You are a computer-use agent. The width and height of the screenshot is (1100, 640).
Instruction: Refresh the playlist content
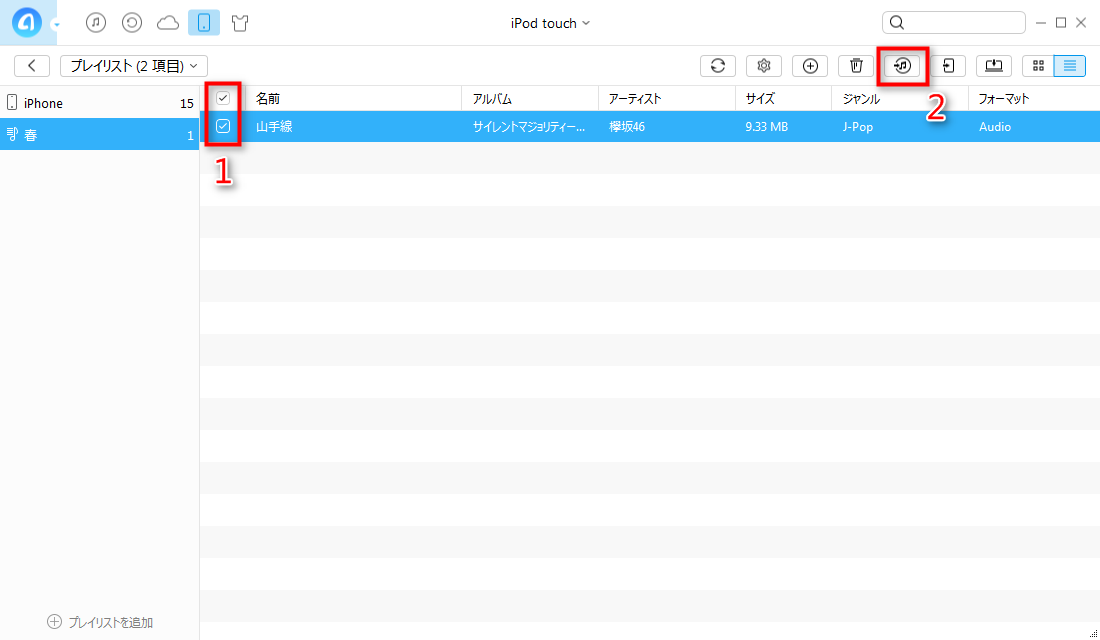(718, 65)
